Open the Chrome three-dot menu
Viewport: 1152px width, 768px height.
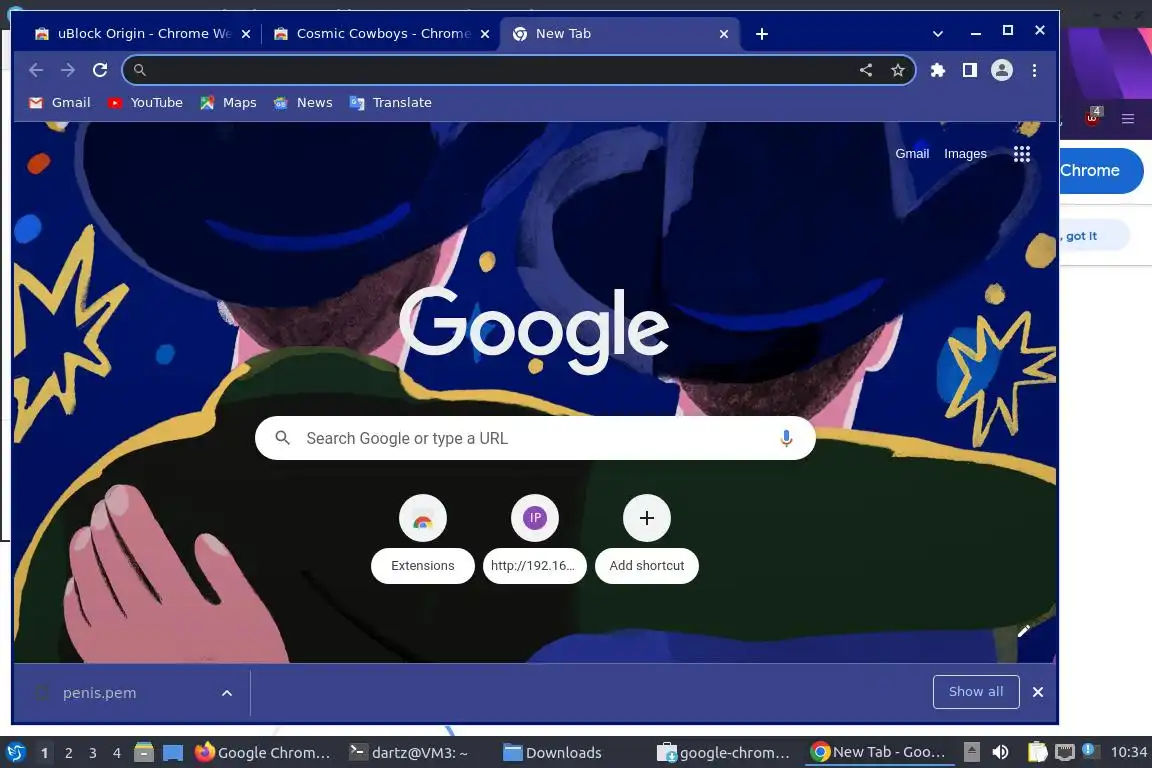click(1034, 70)
